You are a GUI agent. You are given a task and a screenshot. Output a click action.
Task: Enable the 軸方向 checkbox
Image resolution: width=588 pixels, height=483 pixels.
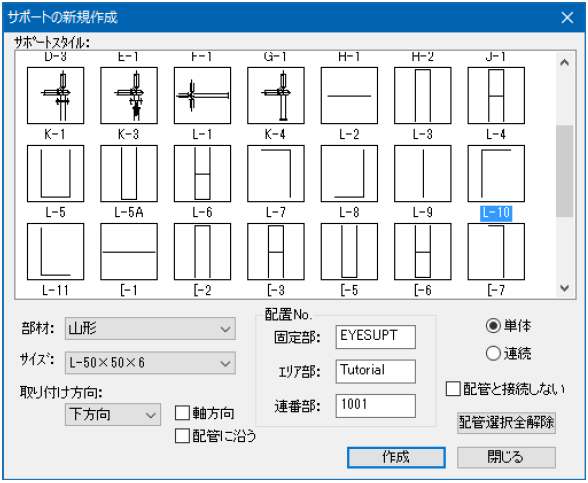point(182,413)
